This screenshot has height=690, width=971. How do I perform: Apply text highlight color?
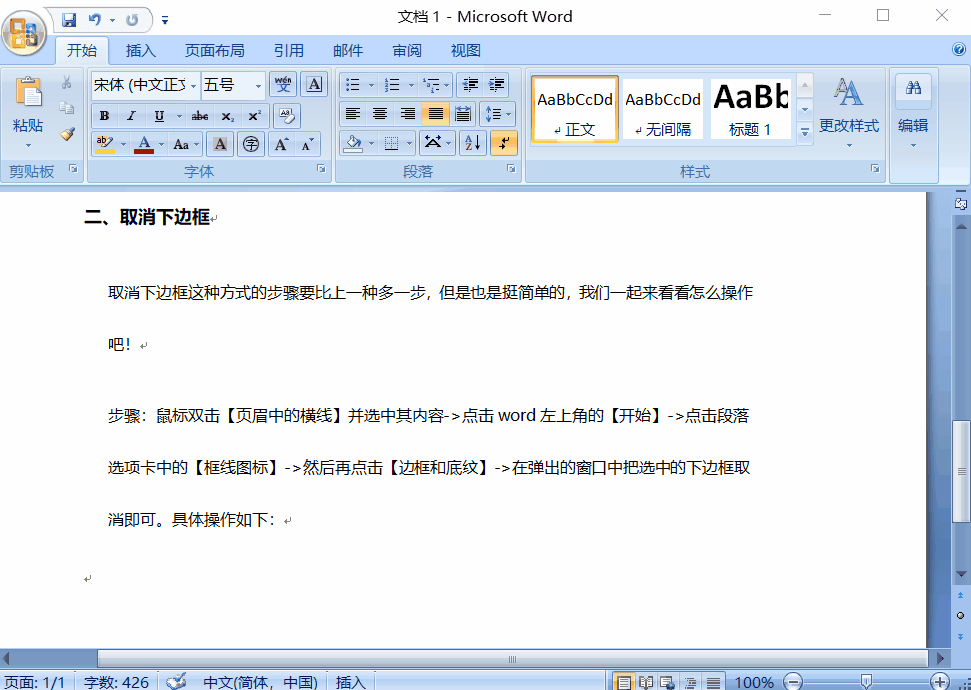(x=103, y=143)
